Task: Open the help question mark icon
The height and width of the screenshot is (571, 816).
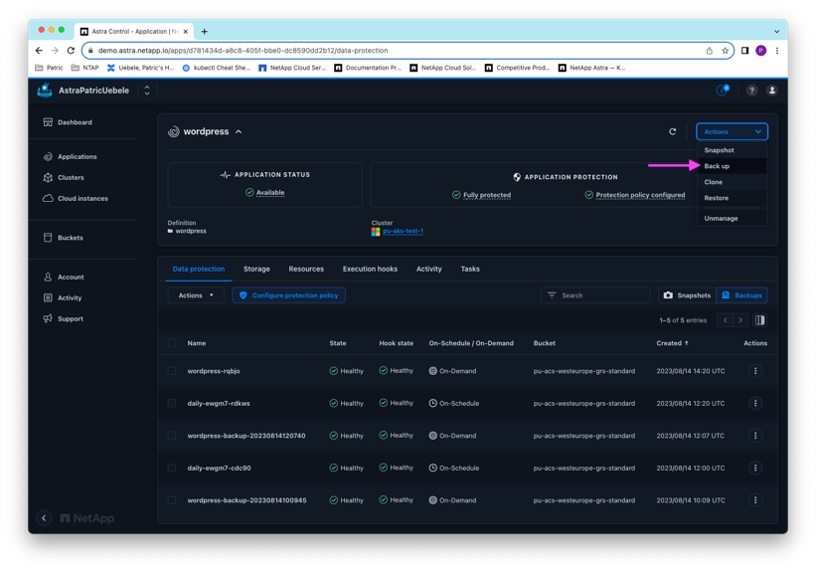Action: tap(751, 91)
